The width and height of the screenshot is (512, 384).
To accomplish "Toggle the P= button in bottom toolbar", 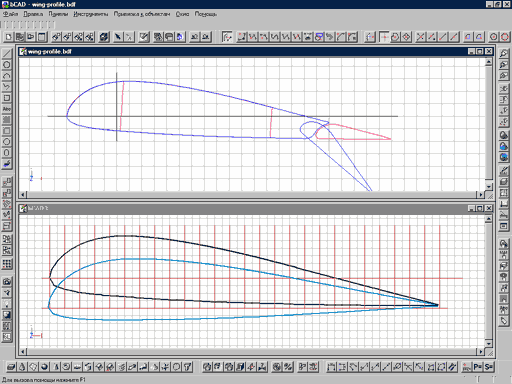I will click(x=478, y=367).
